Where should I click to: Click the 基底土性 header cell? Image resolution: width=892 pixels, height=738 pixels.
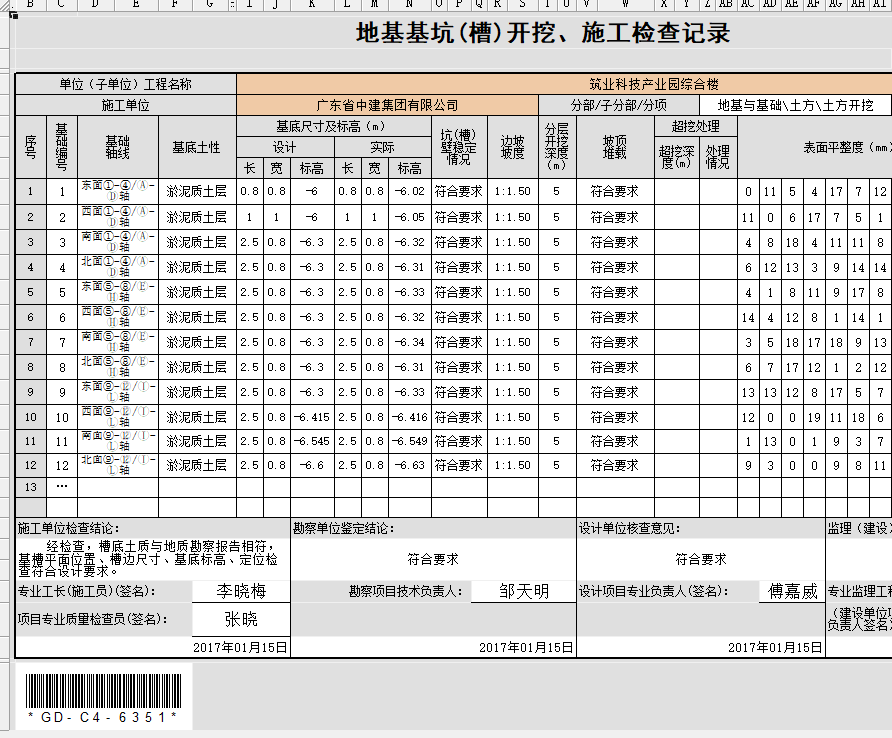[x=197, y=147]
